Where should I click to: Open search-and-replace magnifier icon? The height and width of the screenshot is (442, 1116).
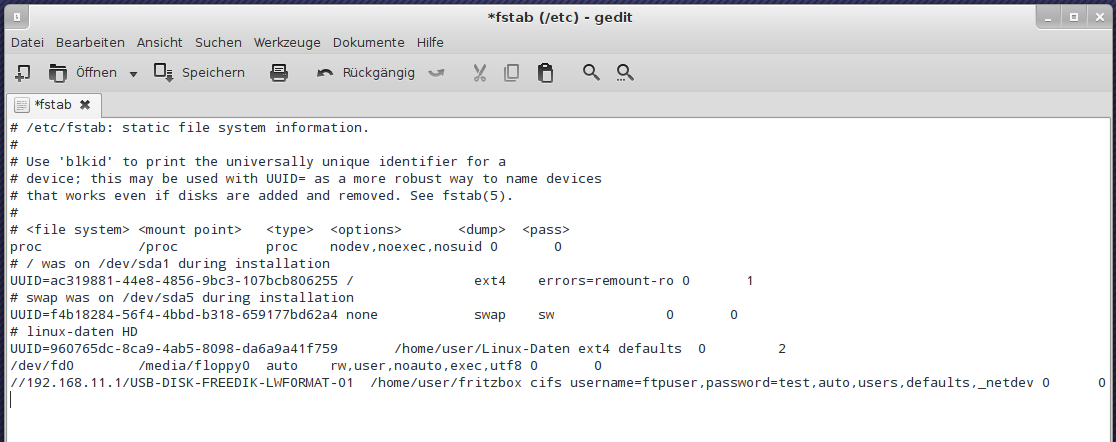tap(625, 73)
